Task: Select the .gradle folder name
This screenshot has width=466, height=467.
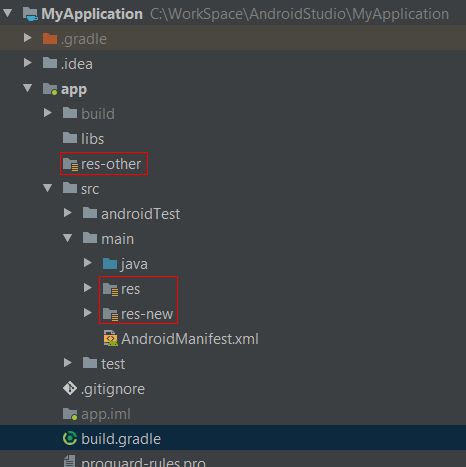Action: [84, 39]
